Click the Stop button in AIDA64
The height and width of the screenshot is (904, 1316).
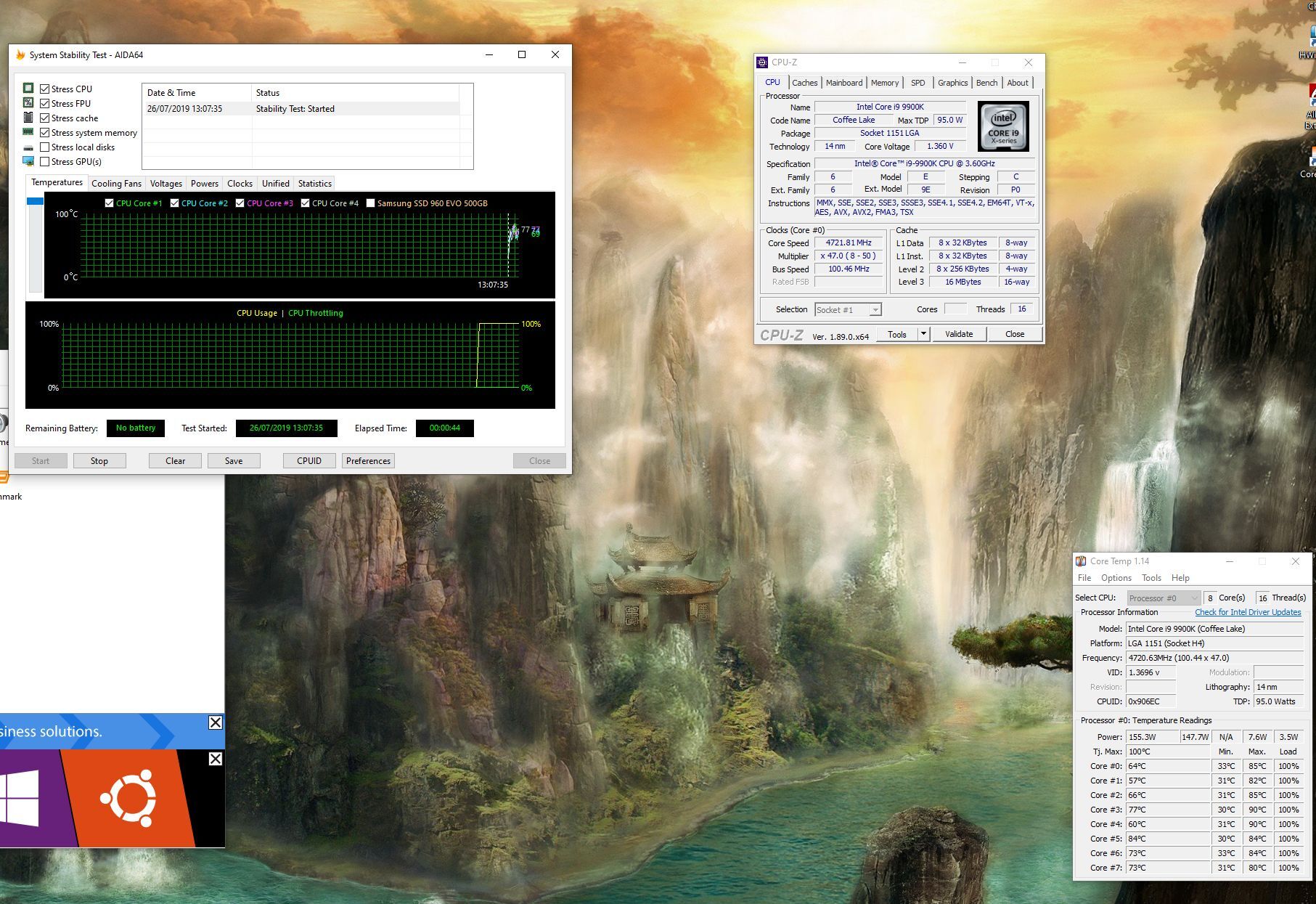(x=99, y=461)
